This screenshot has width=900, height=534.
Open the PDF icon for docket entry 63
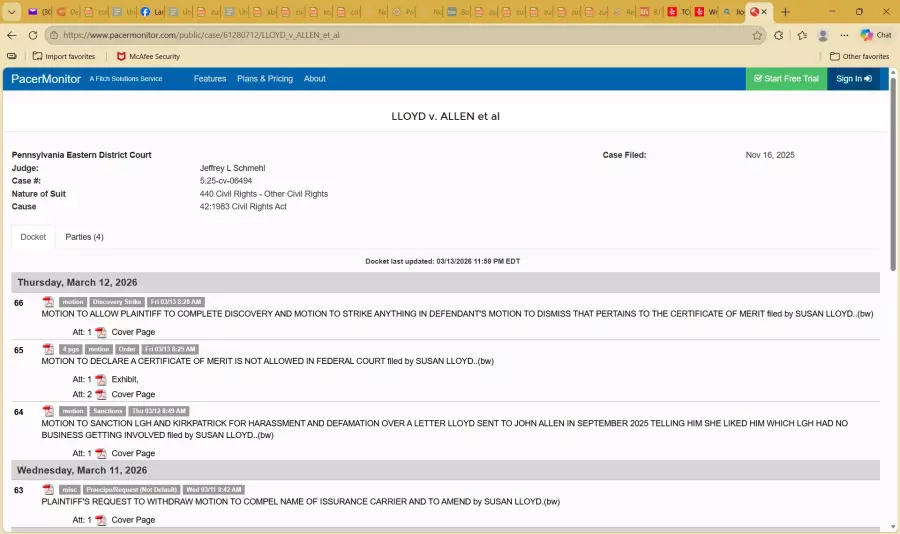pos(48,489)
